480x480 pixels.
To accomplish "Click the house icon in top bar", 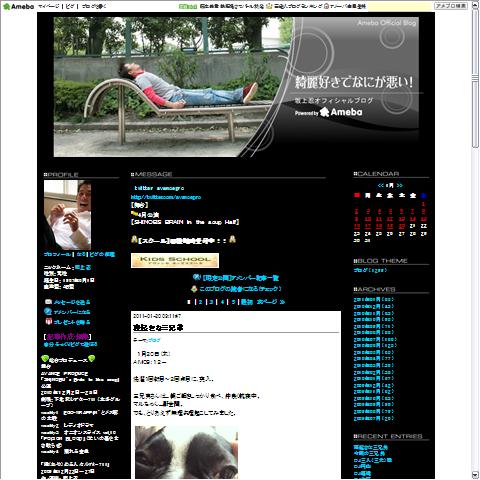I will (x=326, y=6).
